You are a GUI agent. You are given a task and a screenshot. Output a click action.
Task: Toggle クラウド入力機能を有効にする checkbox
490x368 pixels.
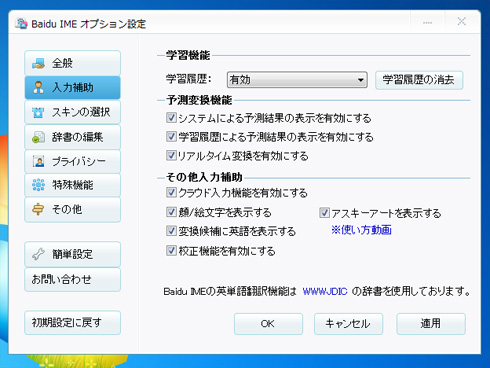click(171, 192)
